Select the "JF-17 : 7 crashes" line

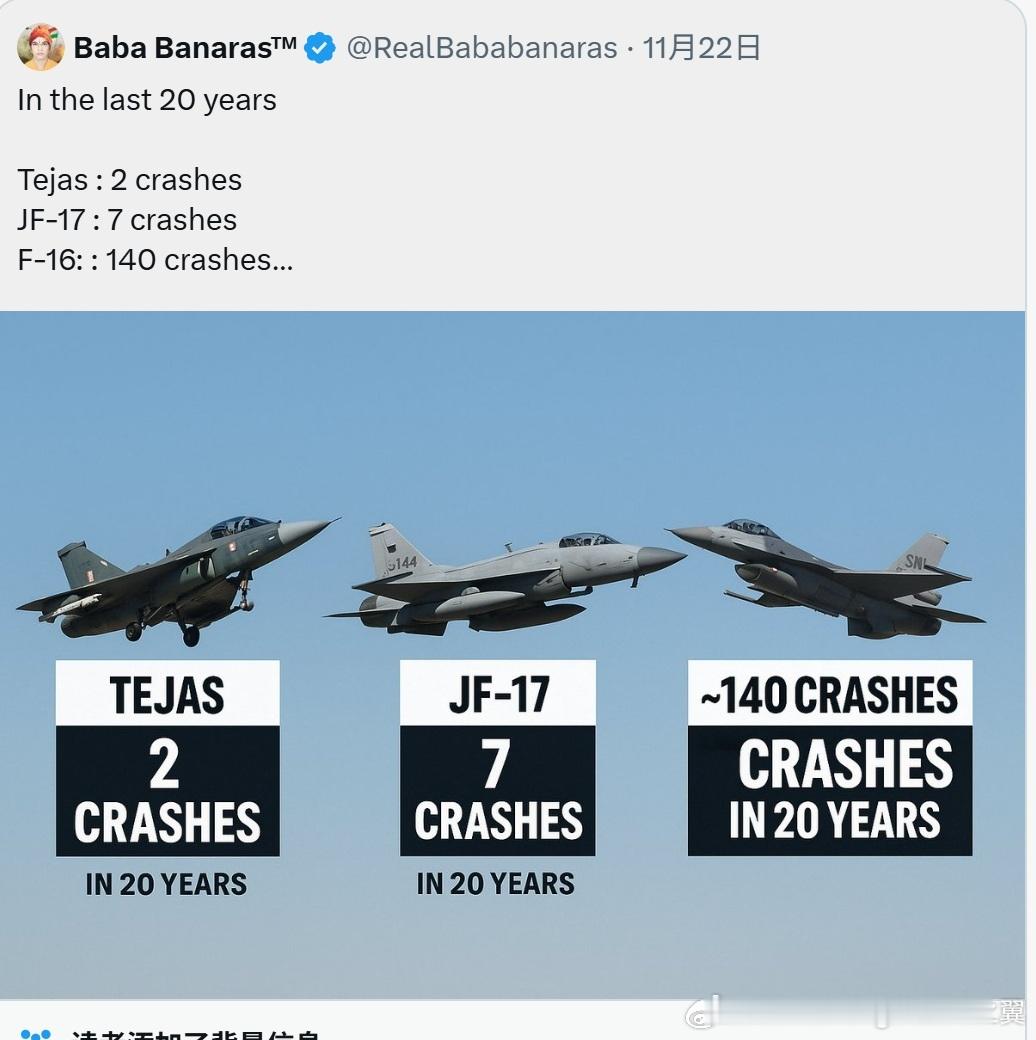[x=127, y=220]
